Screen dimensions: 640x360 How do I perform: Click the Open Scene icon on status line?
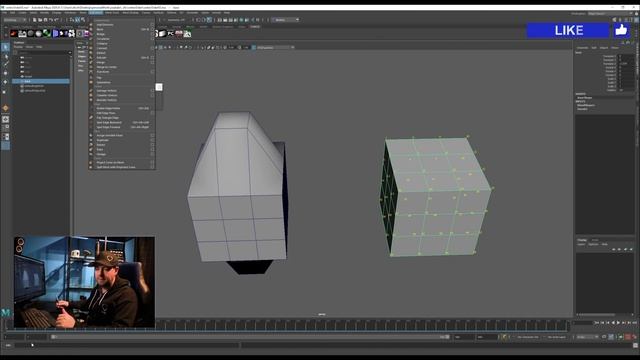[x=40, y=20]
